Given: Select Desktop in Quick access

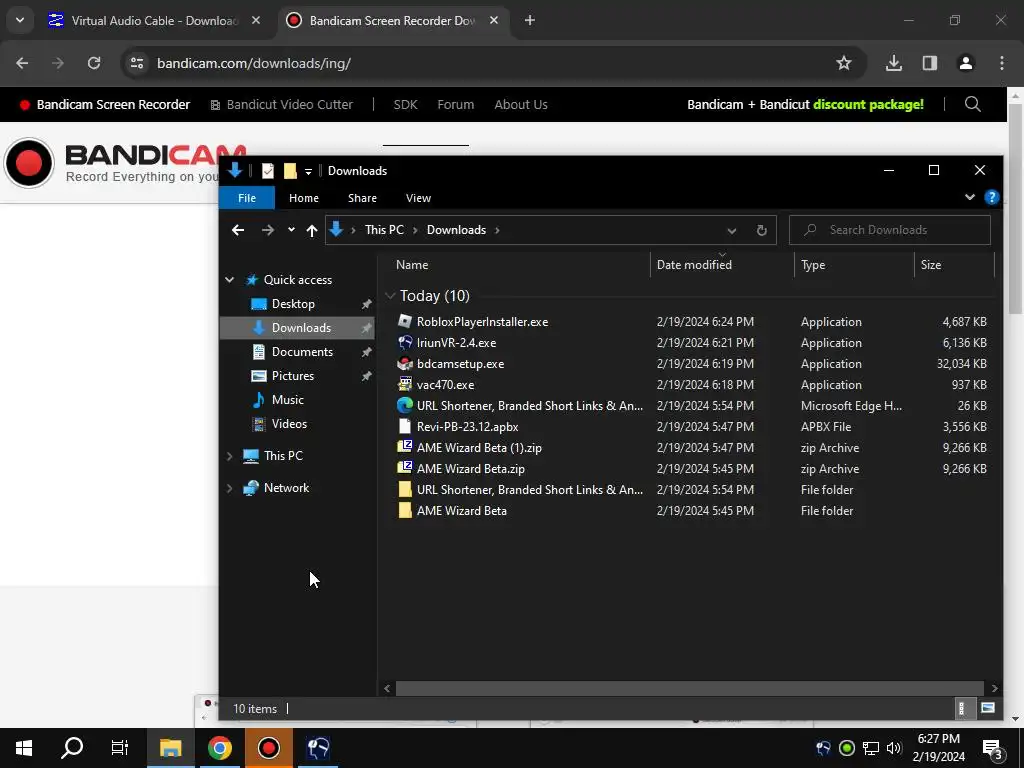Looking at the screenshot, I should click(x=293, y=304).
